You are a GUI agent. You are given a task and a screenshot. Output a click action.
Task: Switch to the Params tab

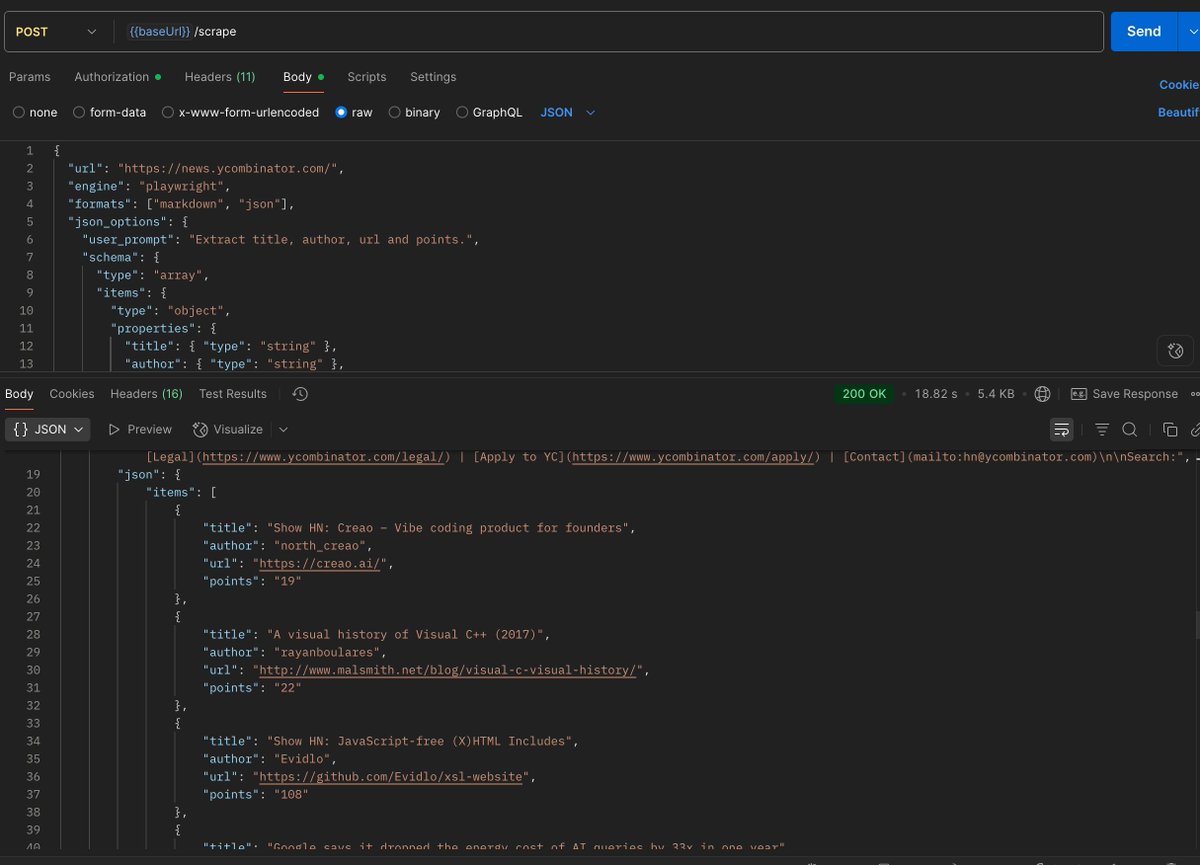30,77
